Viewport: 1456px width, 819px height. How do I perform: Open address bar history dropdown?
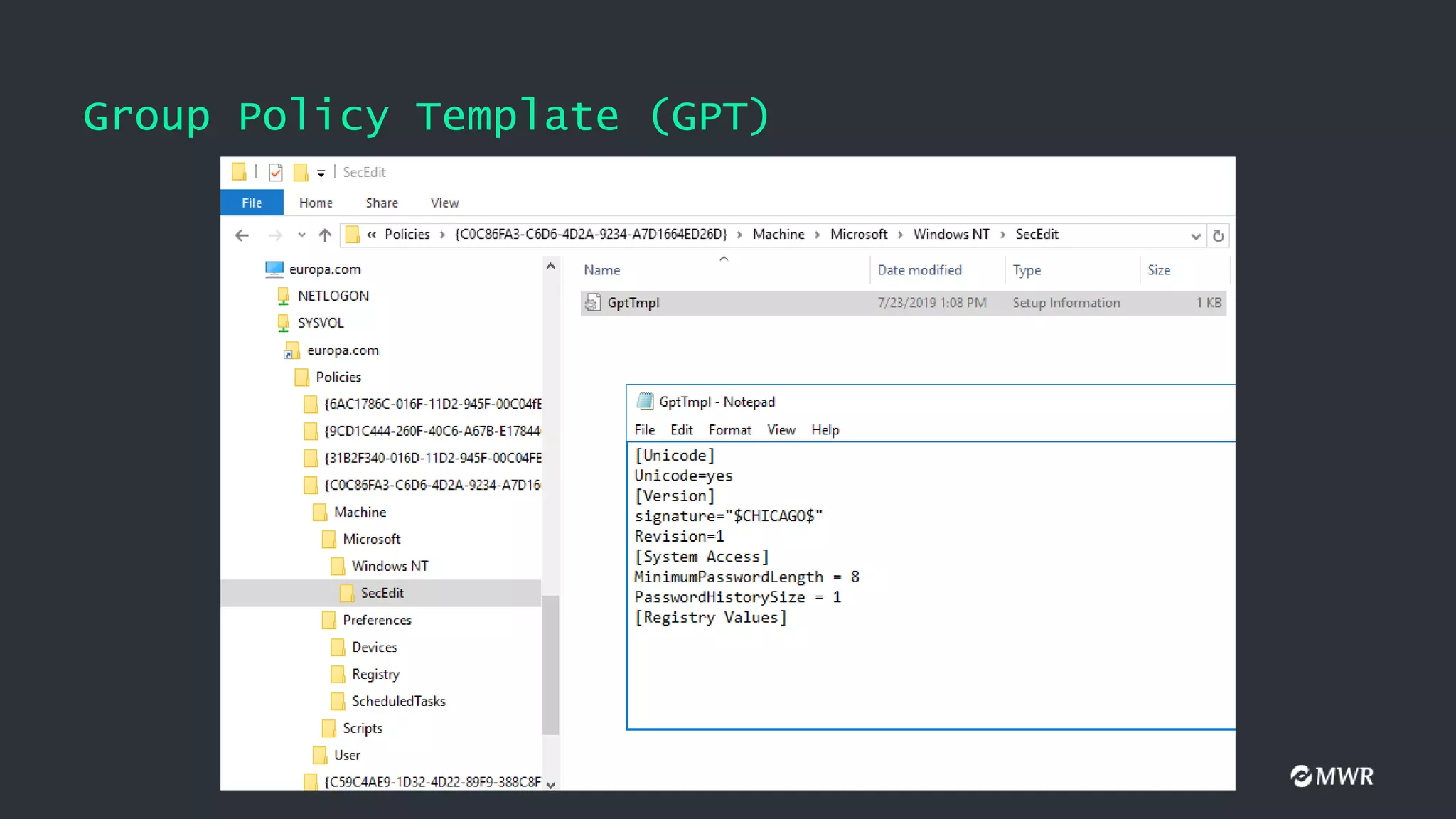1196,236
